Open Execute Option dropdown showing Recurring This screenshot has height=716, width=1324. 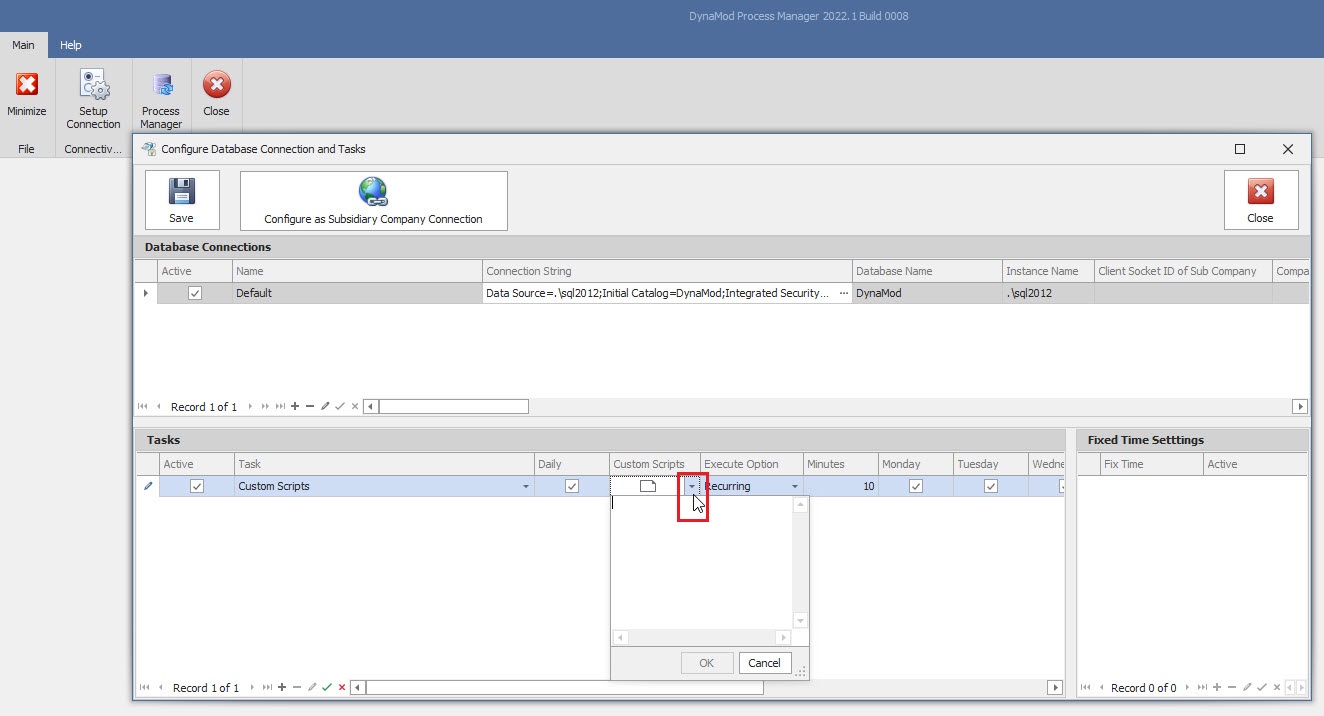[x=795, y=487]
